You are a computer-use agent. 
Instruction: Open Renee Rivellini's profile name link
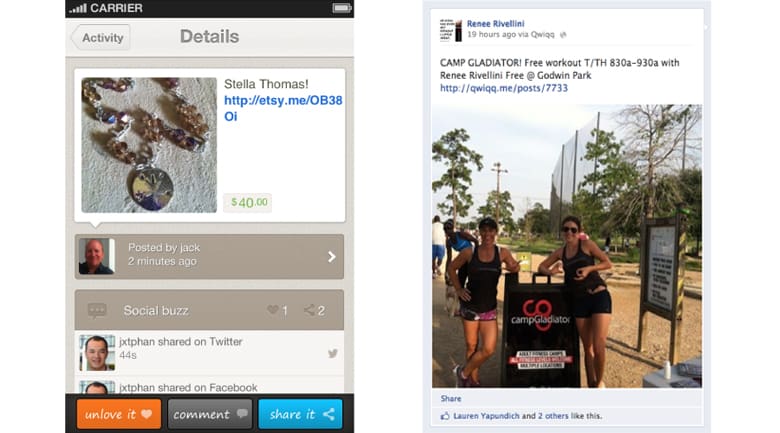[x=495, y=23]
